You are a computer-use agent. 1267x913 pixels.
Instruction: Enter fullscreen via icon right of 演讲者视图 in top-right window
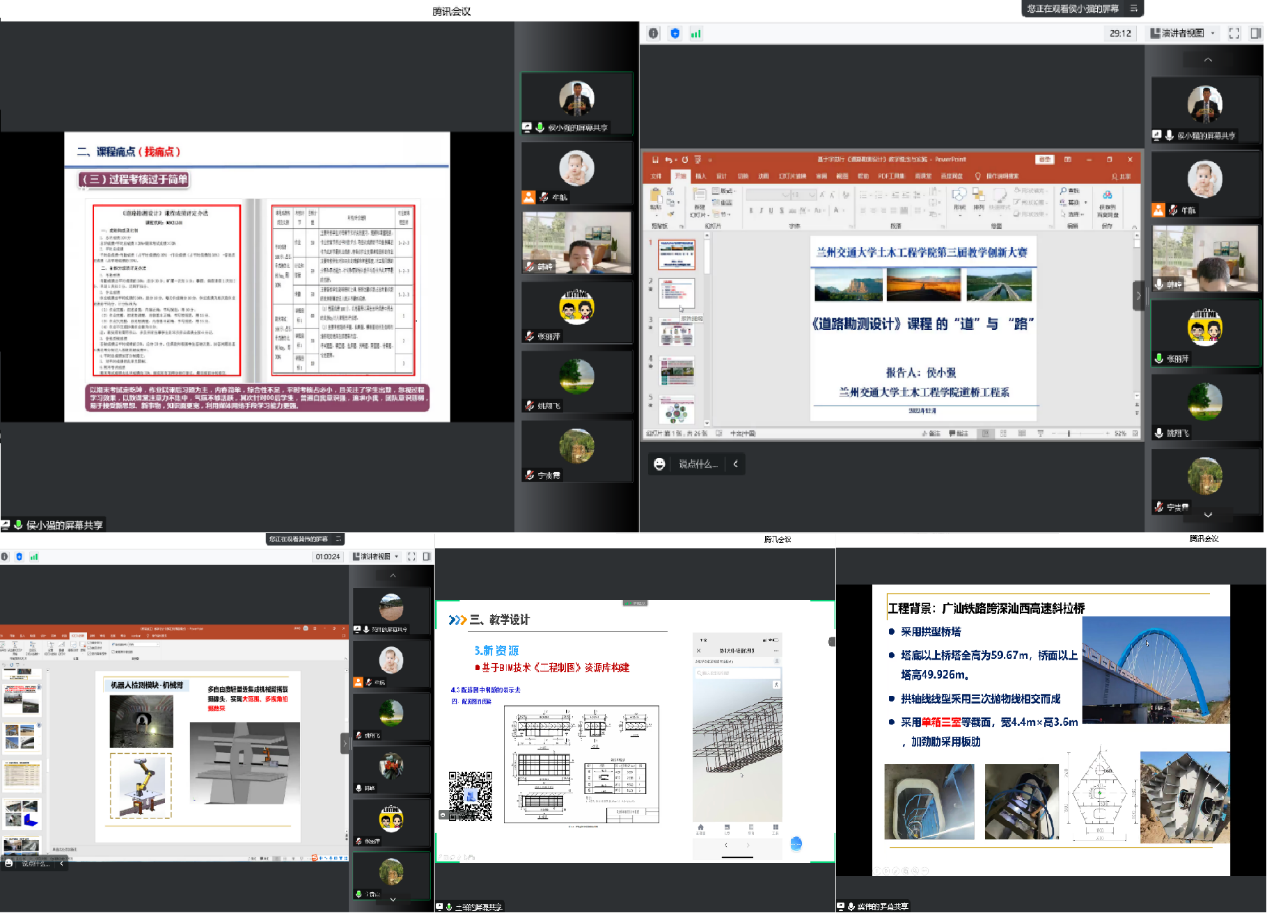(1233, 33)
